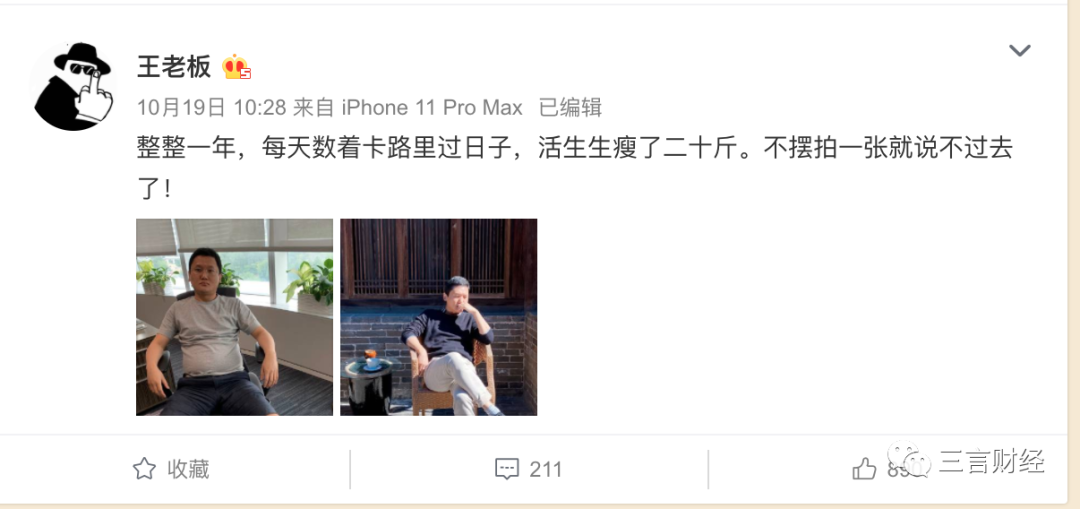Open the photo of the man in the gray shirt
Viewport: 1080px width, 509px height.
pos(234,317)
